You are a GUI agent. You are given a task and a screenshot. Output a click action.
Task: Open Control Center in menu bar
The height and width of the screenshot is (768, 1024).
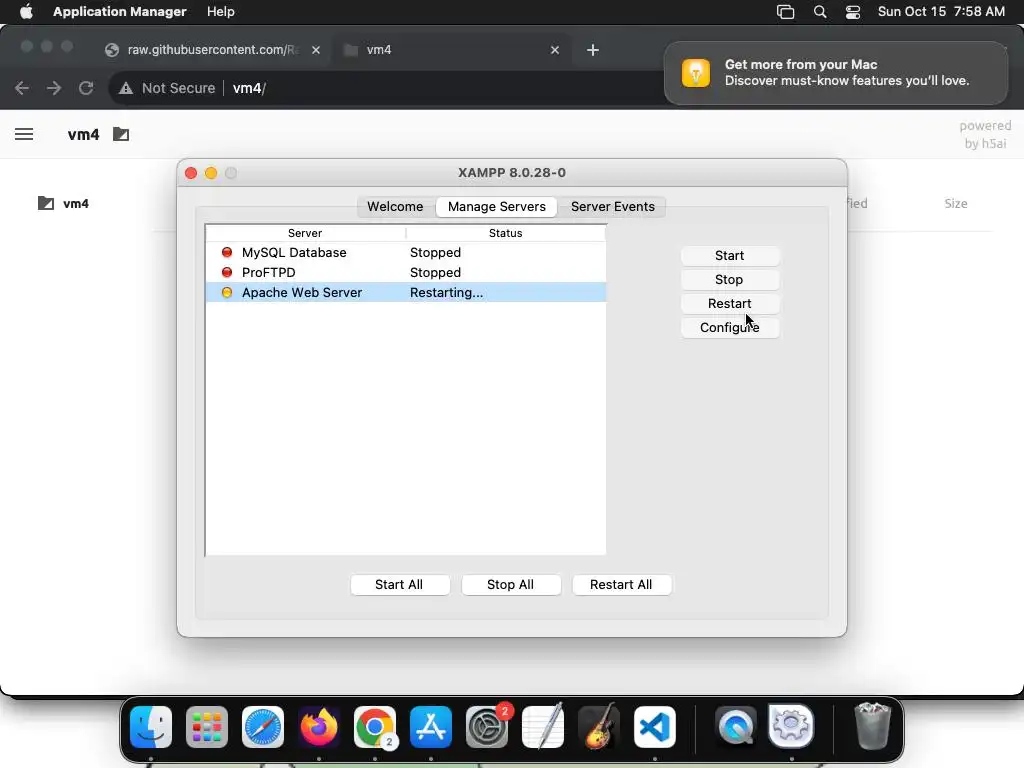pos(853,12)
